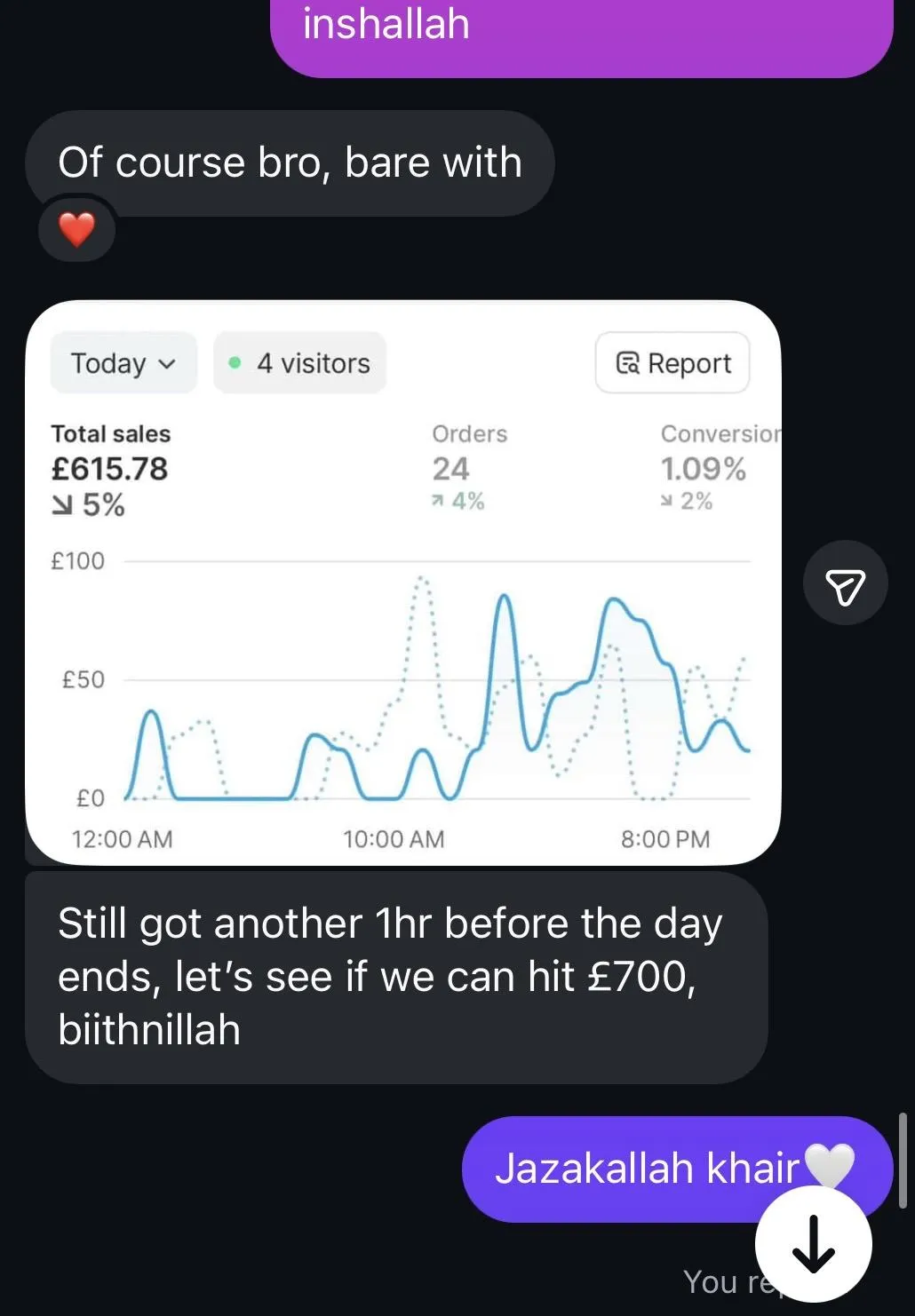This screenshot has width=915, height=1316.
Task: Click the chat scrollbar on the right edge
Action: 903,1160
